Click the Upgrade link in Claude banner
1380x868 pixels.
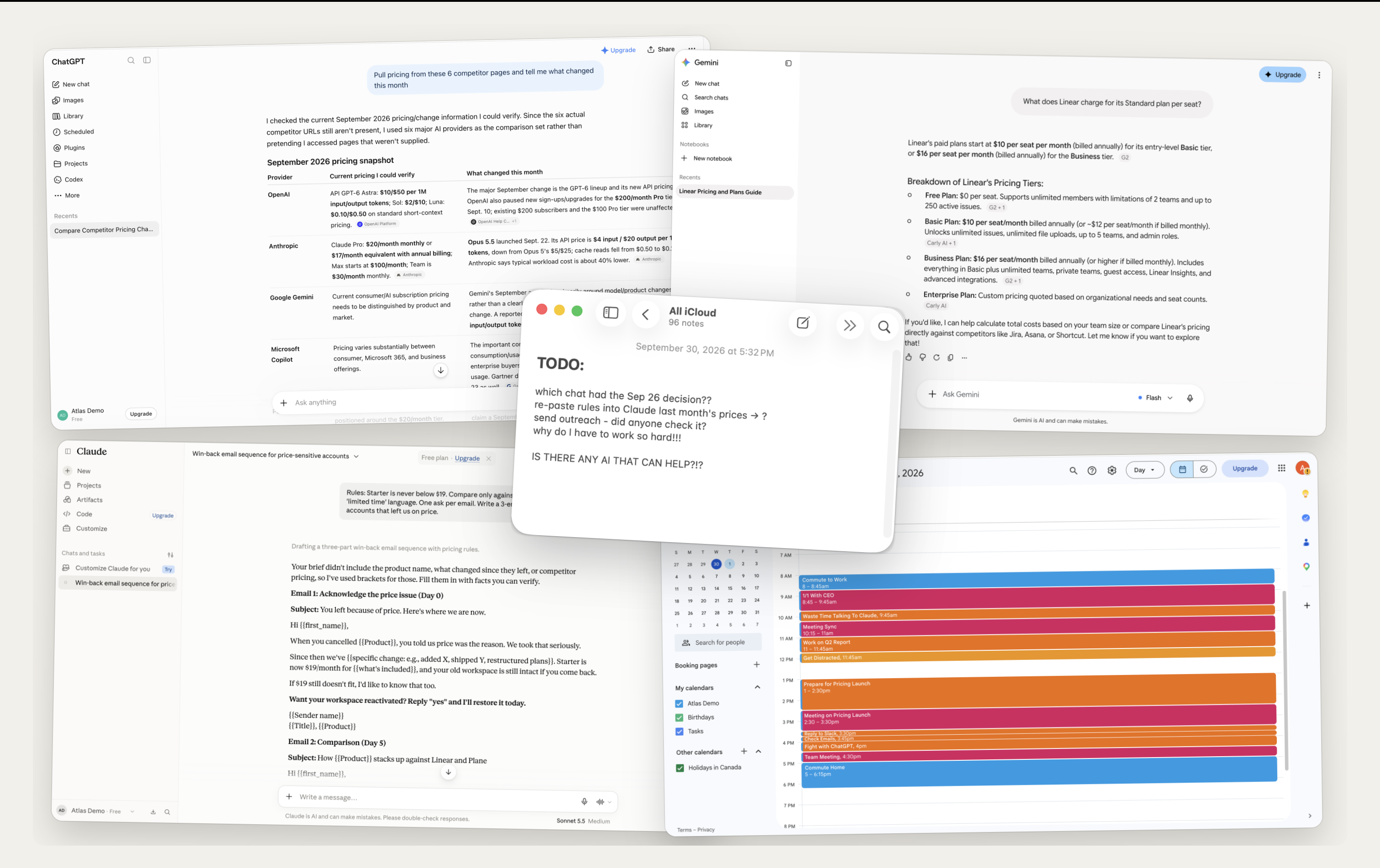tap(467, 458)
